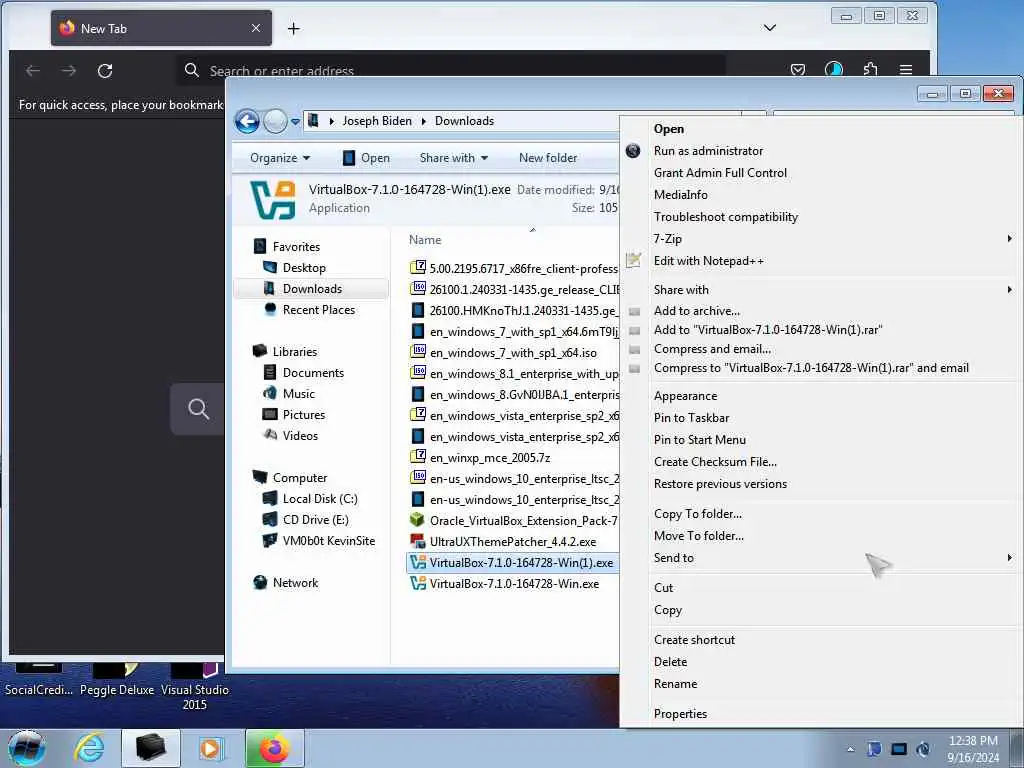Screen dimensions: 1024x768
Task: Expand the Send to submenu
Action: 820,558
